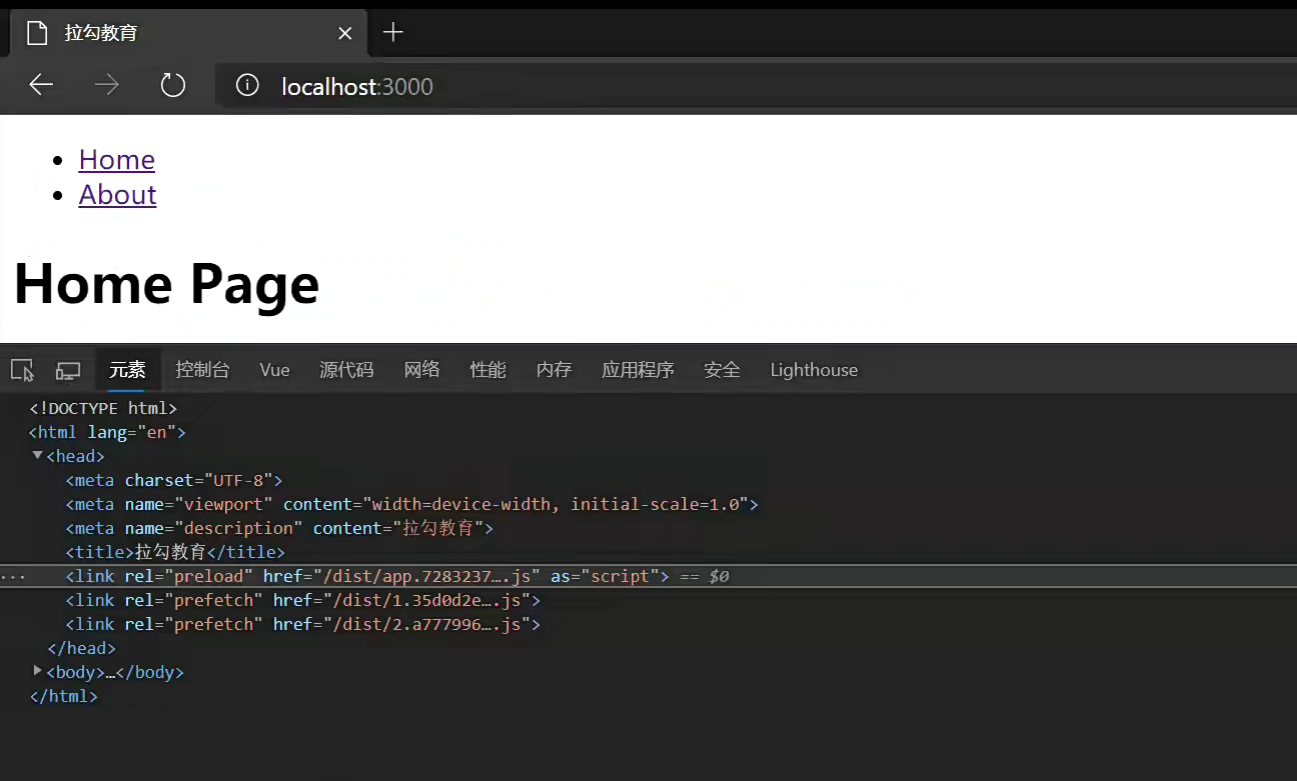Open a new tab with plus button

(x=393, y=33)
